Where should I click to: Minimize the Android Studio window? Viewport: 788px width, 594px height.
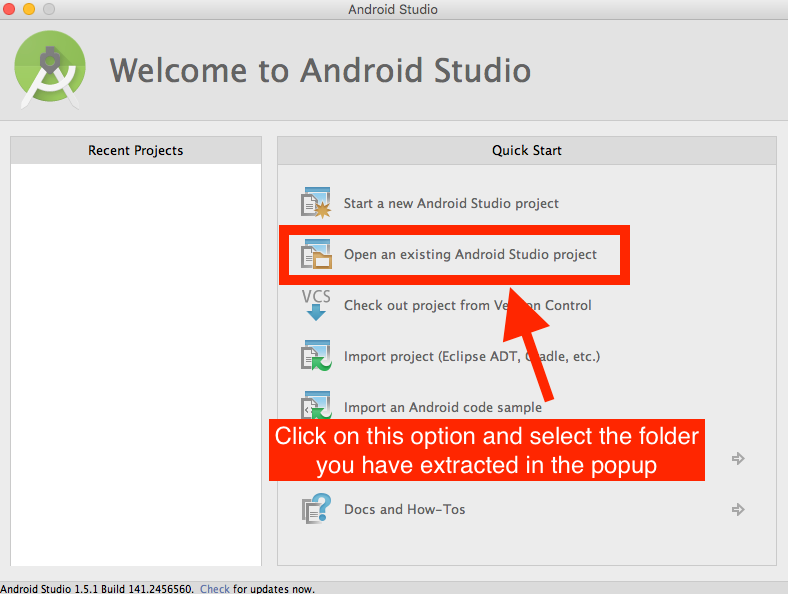[x=29, y=9]
